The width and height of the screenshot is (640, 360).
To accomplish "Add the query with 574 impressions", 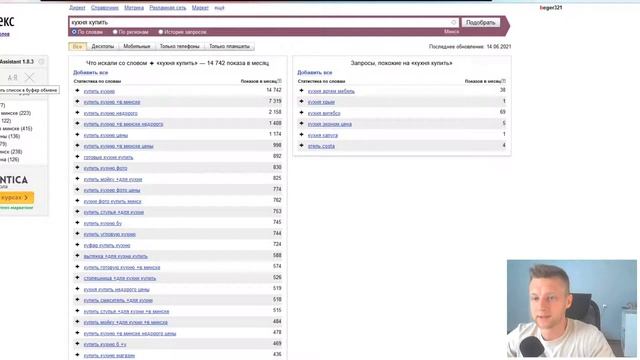I will click(x=78, y=267).
